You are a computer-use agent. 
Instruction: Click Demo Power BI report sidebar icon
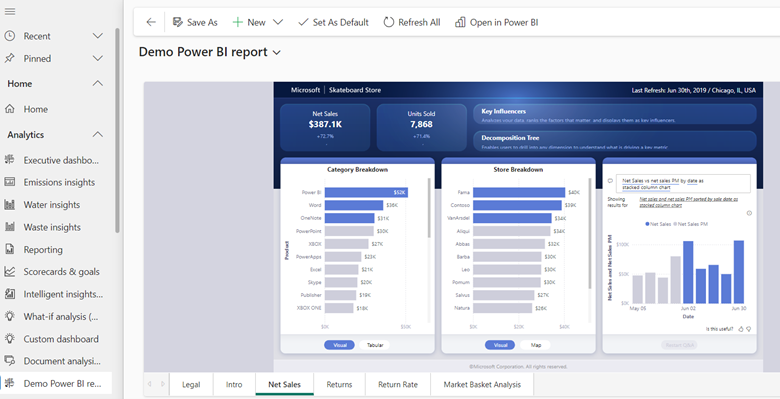pyautogui.click(x=9, y=383)
